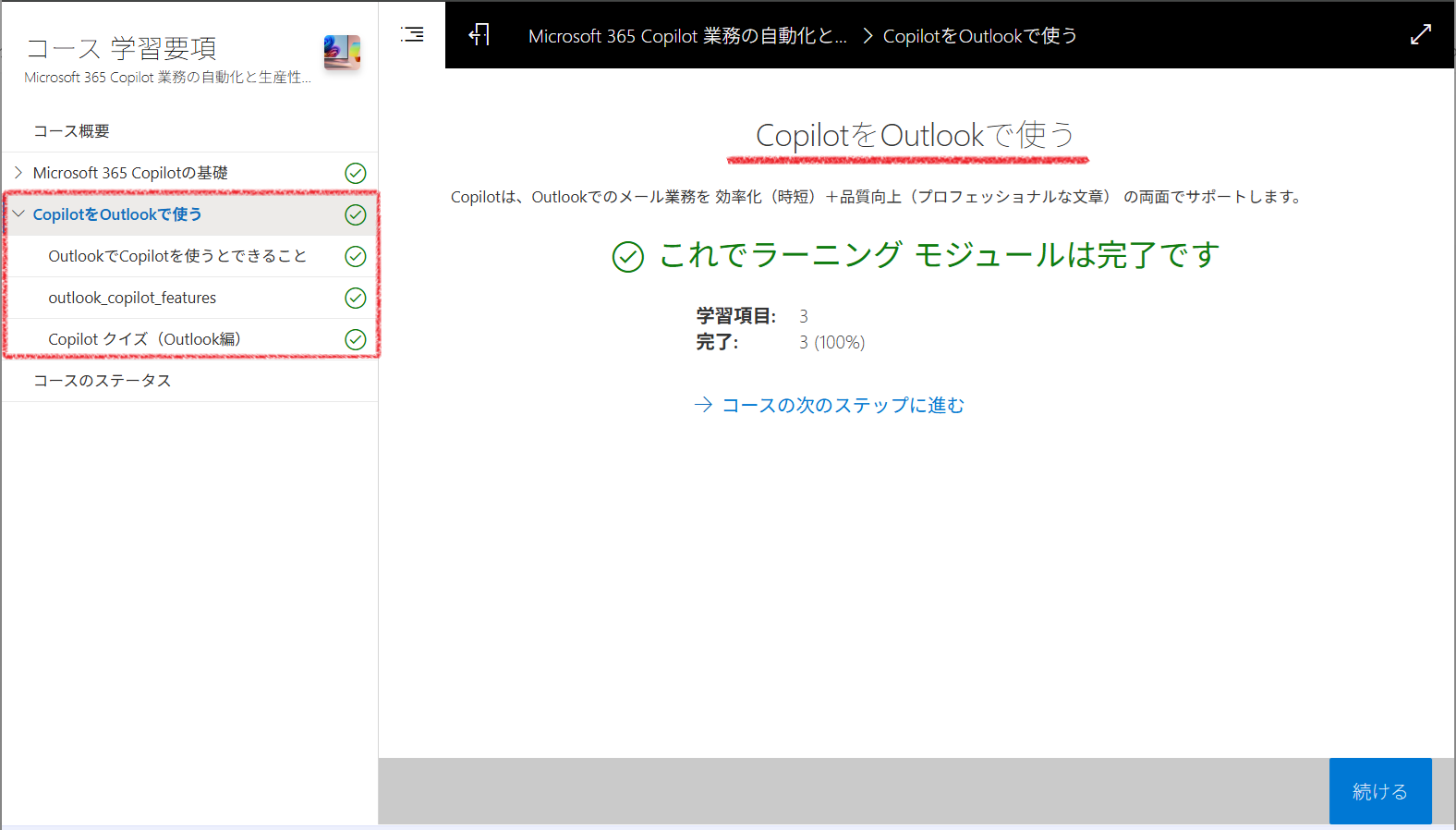Image resolution: width=1456 pixels, height=830 pixels.
Task: Click the コース 学習要項 sidebar heading
Action: [x=122, y=48]
